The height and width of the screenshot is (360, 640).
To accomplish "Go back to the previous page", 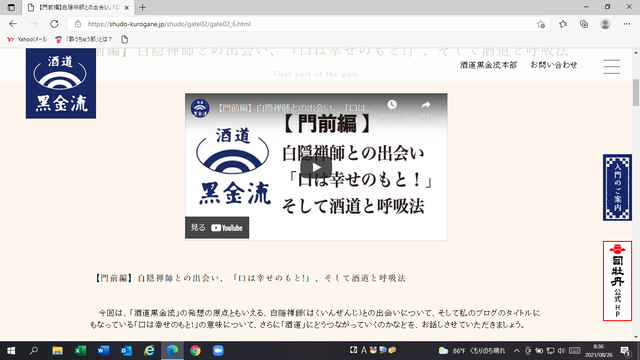I will (x=13, y=24).
